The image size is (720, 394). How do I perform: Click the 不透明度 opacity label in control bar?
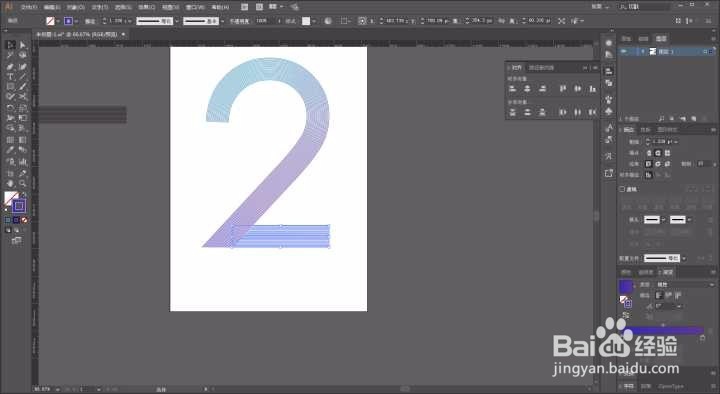239,21
